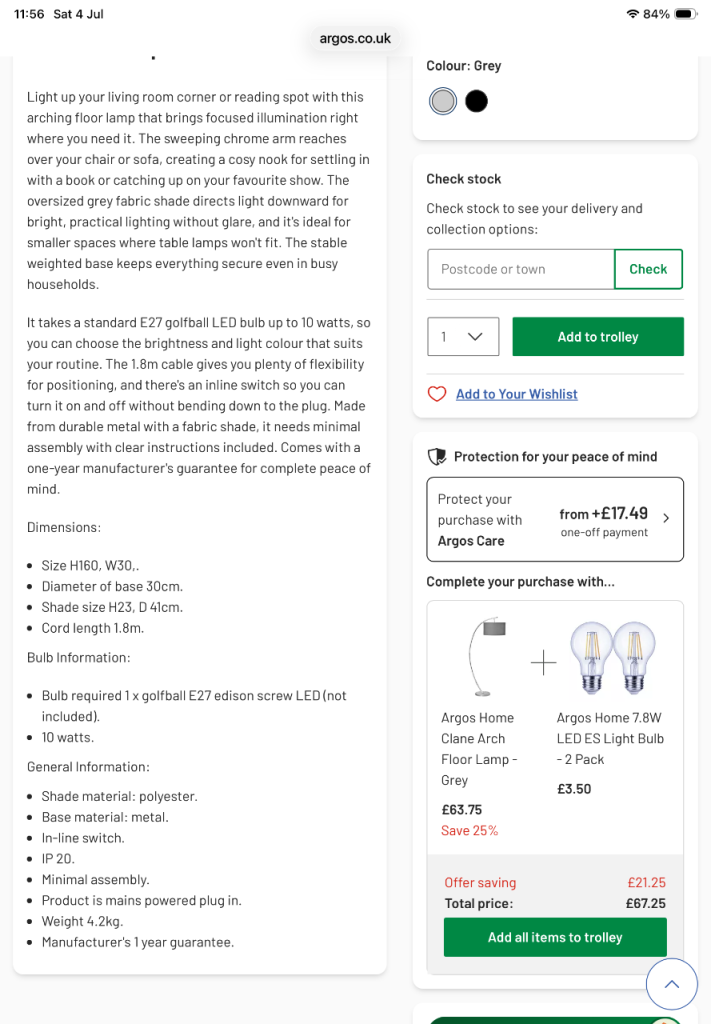711x1024 pixels.
Task: Tap the argos.co.uk address bar
Action: (x=355, y=39)
